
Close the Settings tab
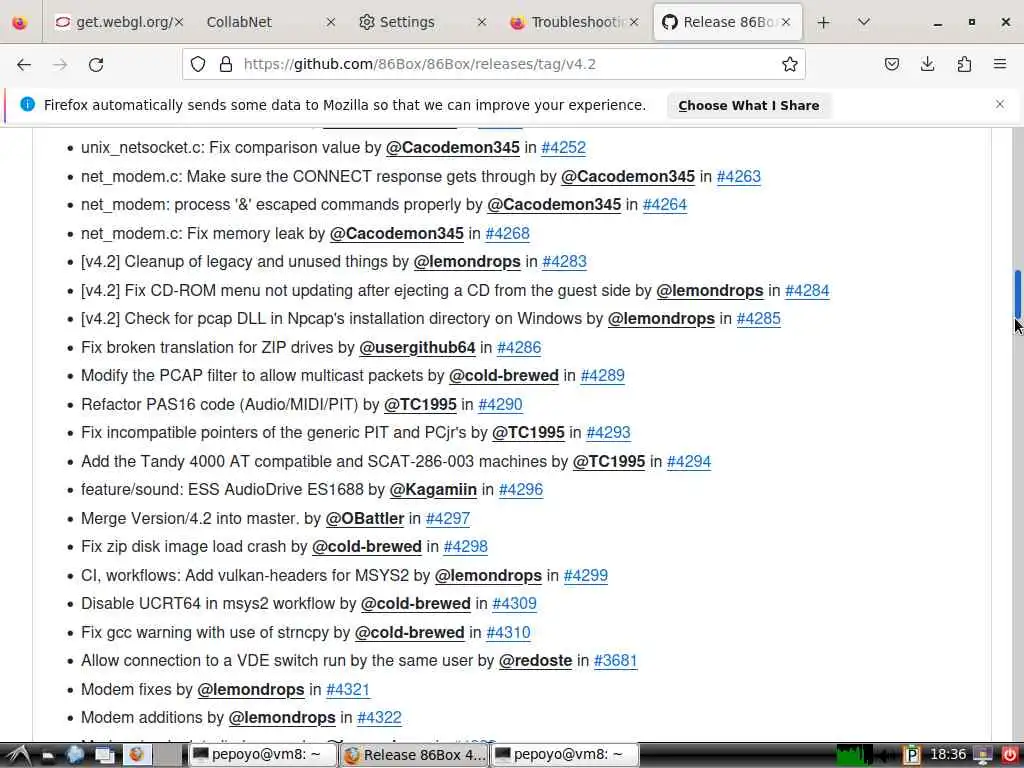coord(482,22)
